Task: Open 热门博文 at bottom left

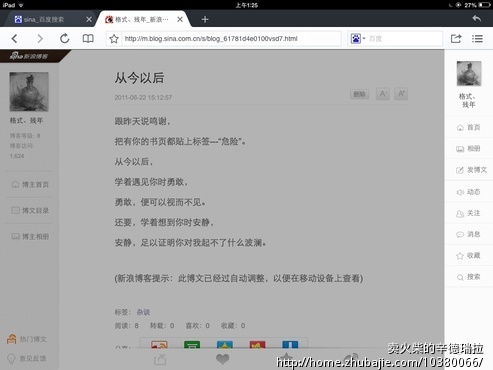Action: pyautogui.click(x=27, y=339)
